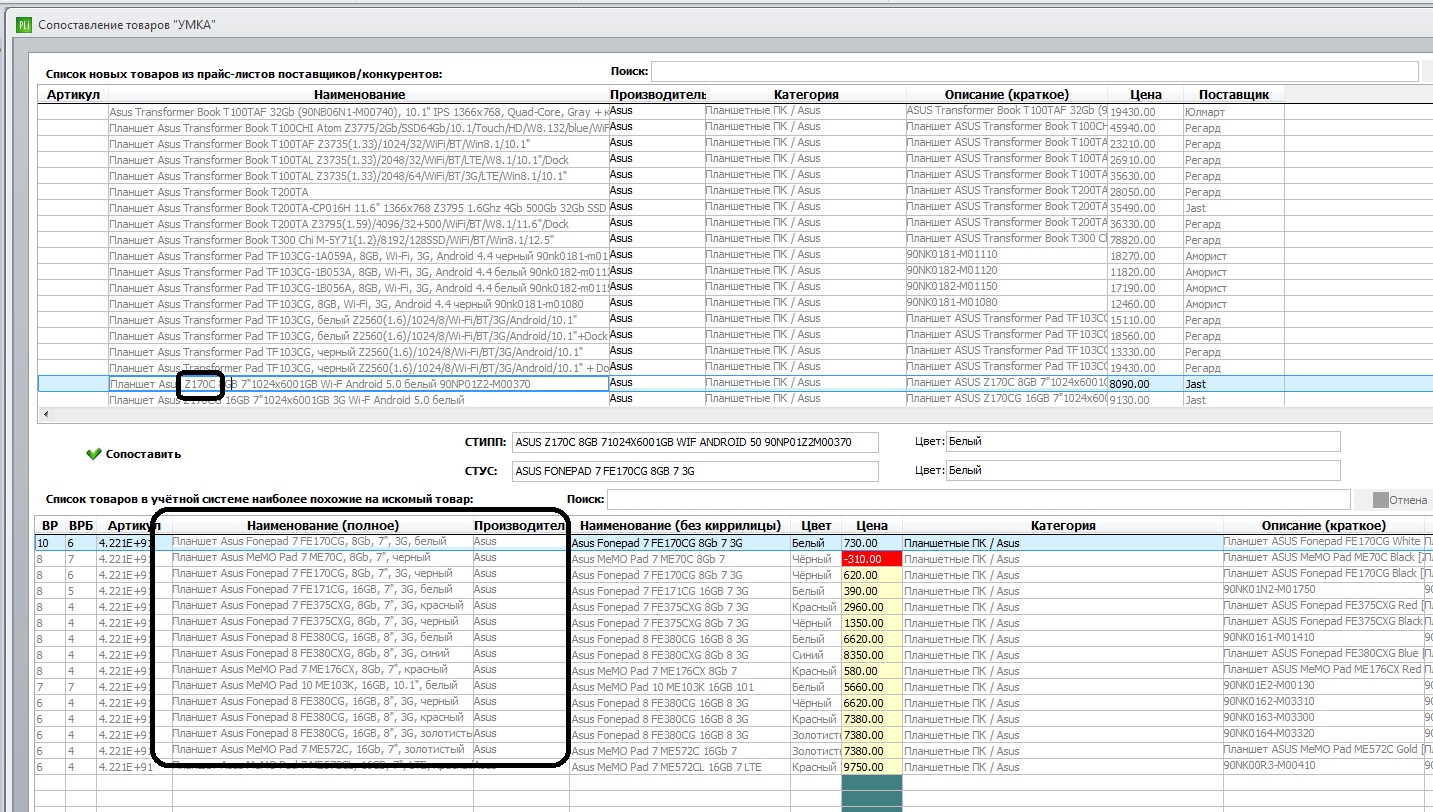The image size is (1433, 812).
Task: Click the Наименование (без кириллицы) column header
Action: click(x=680, y=525)
